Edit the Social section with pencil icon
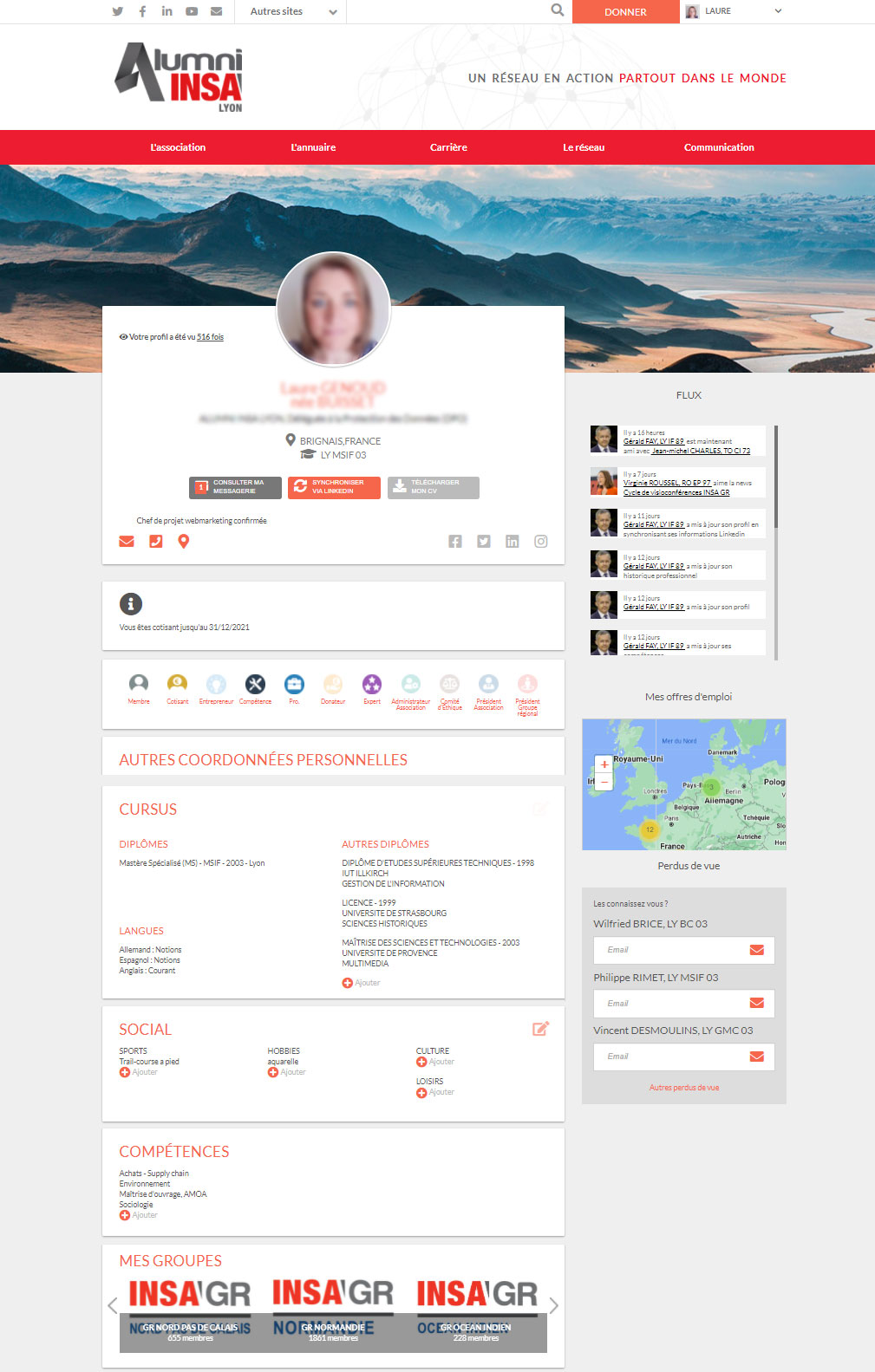Viewport: 875px width, 1372px height. [x=540, y=1029]
